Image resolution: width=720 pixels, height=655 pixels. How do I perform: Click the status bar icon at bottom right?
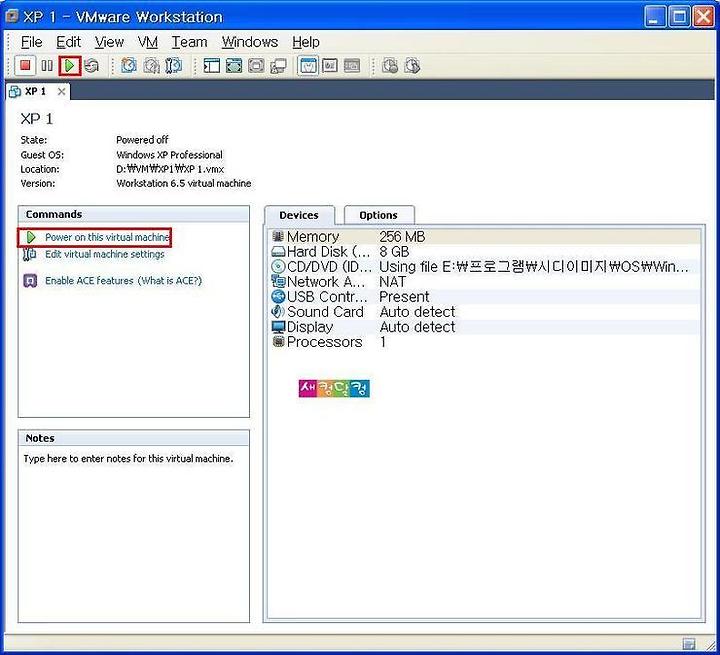click(x=688, y=644)
